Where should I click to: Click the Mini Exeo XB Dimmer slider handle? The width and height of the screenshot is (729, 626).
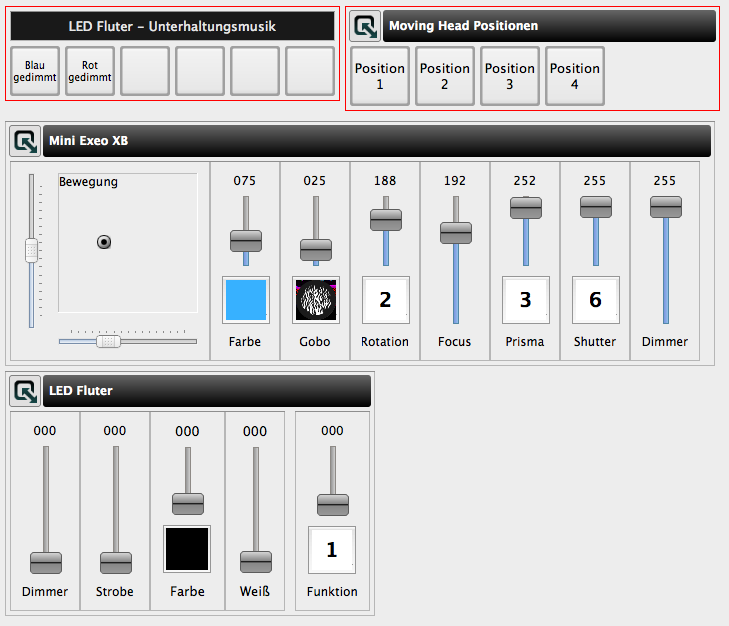[666, 207]
